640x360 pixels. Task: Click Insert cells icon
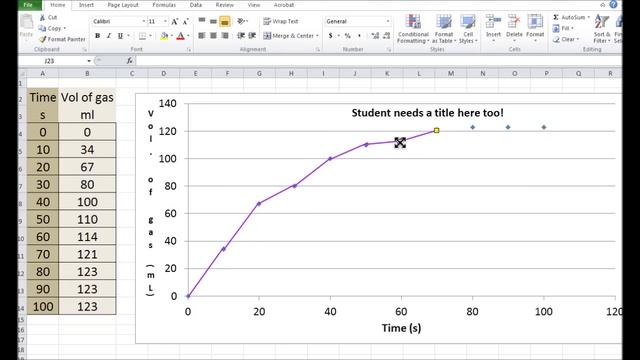[x=493, y=22]
